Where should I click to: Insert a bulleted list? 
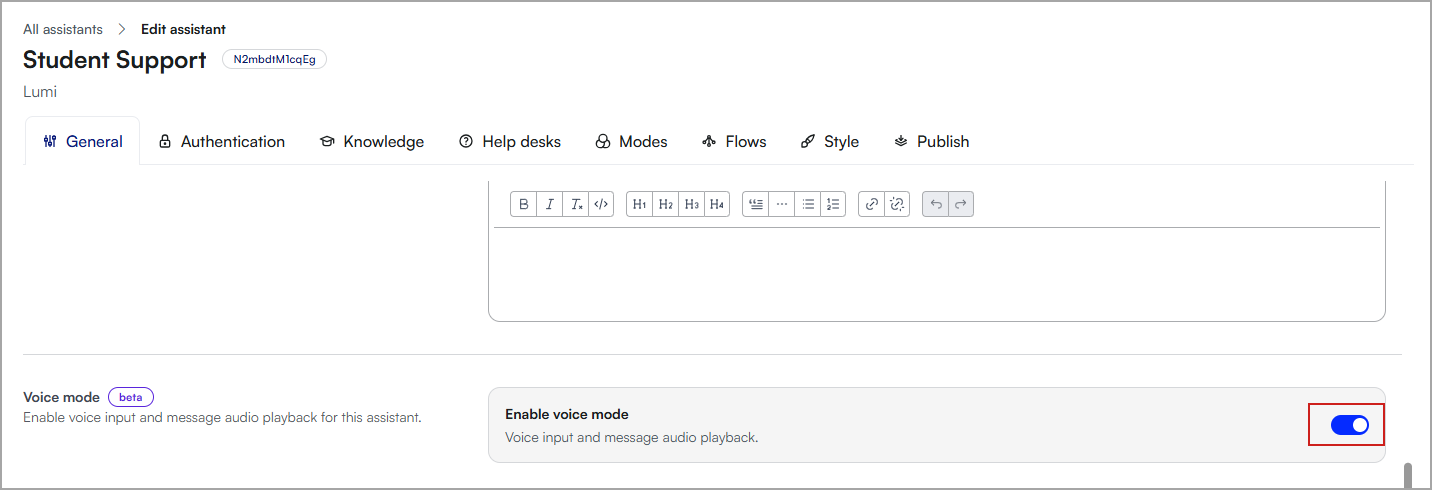[808, 204]
